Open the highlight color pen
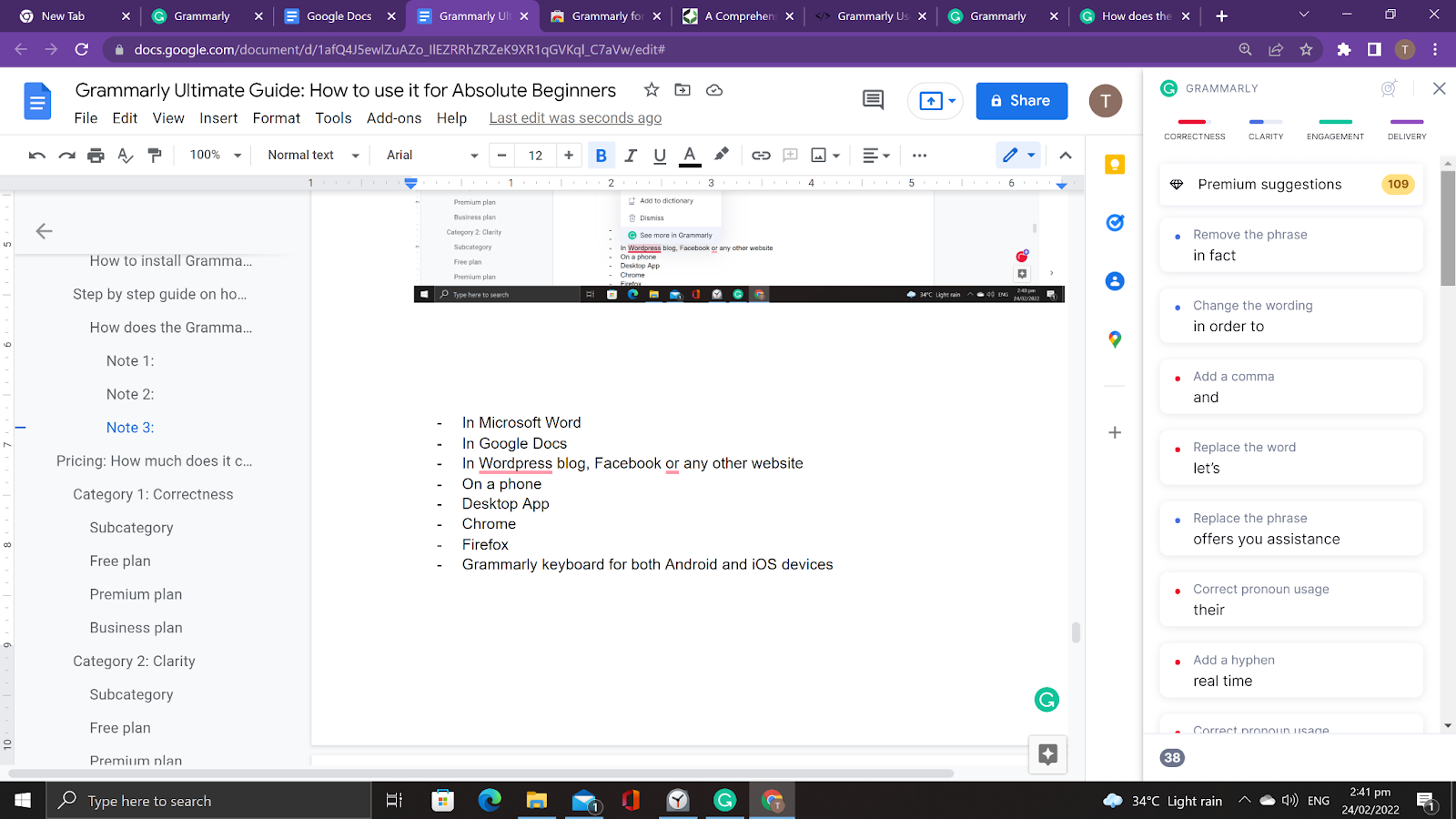This screenshot has width=1456, height=819. point(721,155)
